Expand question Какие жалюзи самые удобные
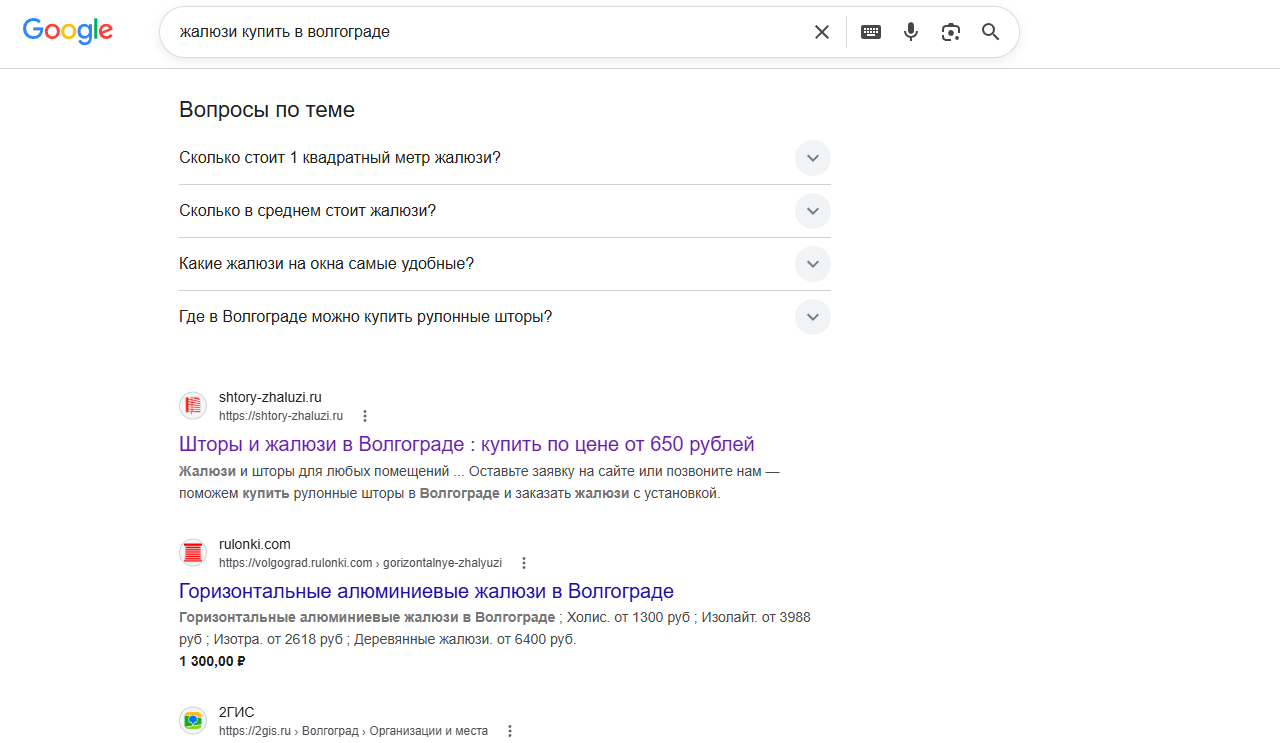Screen dimensions: 1280x743 tap(813, 264)
